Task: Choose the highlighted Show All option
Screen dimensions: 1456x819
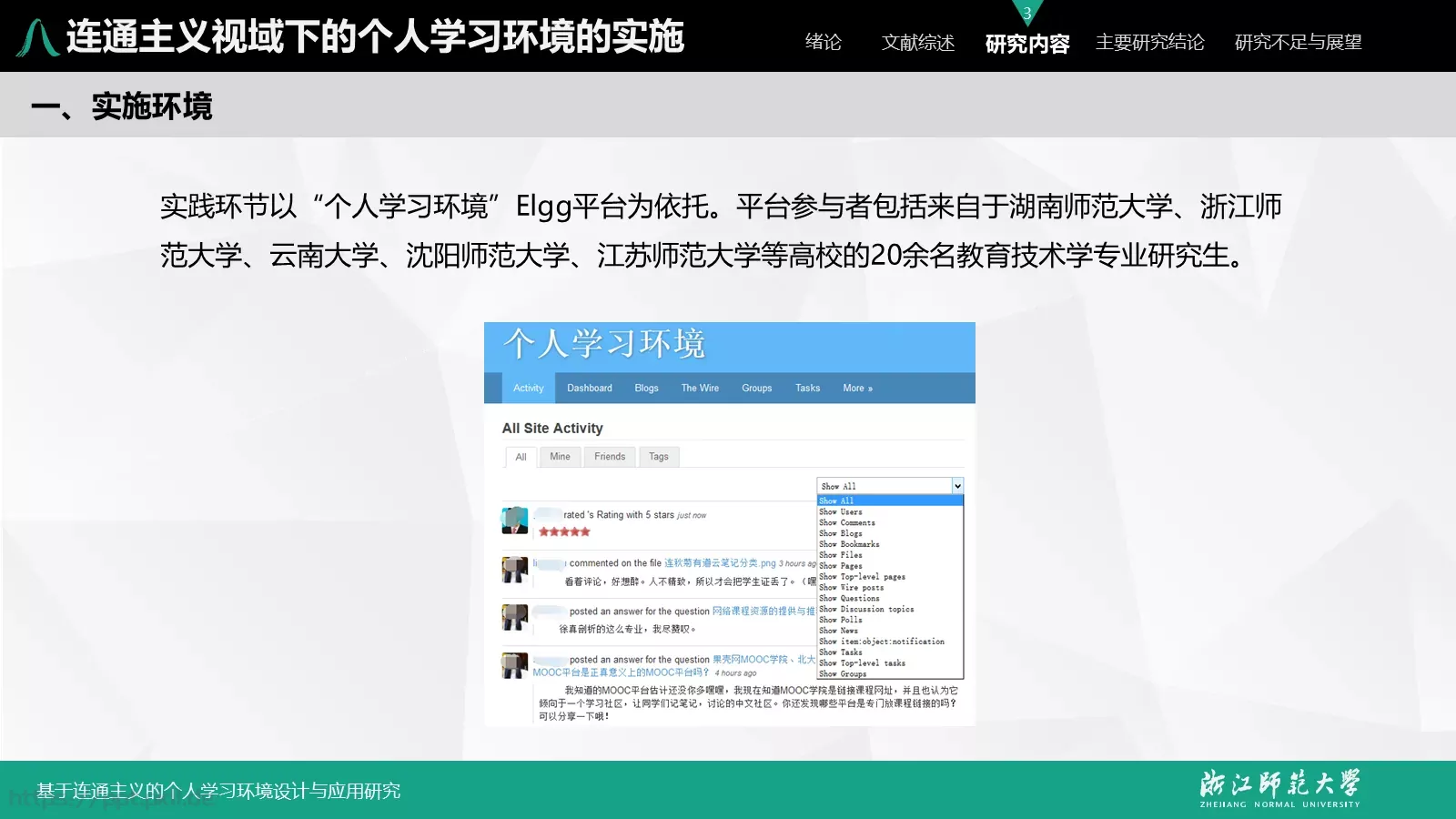Action: click(x=890, y=500)
